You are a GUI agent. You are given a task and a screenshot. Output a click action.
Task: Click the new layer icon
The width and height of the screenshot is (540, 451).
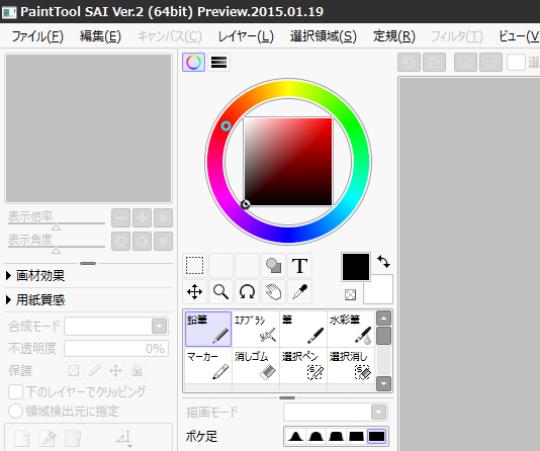[x=22, y=439]
